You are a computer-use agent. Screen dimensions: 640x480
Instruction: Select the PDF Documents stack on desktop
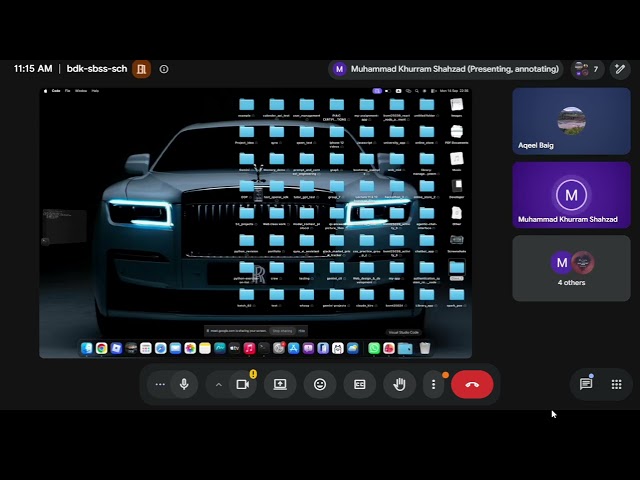click(x=456, y=134)
